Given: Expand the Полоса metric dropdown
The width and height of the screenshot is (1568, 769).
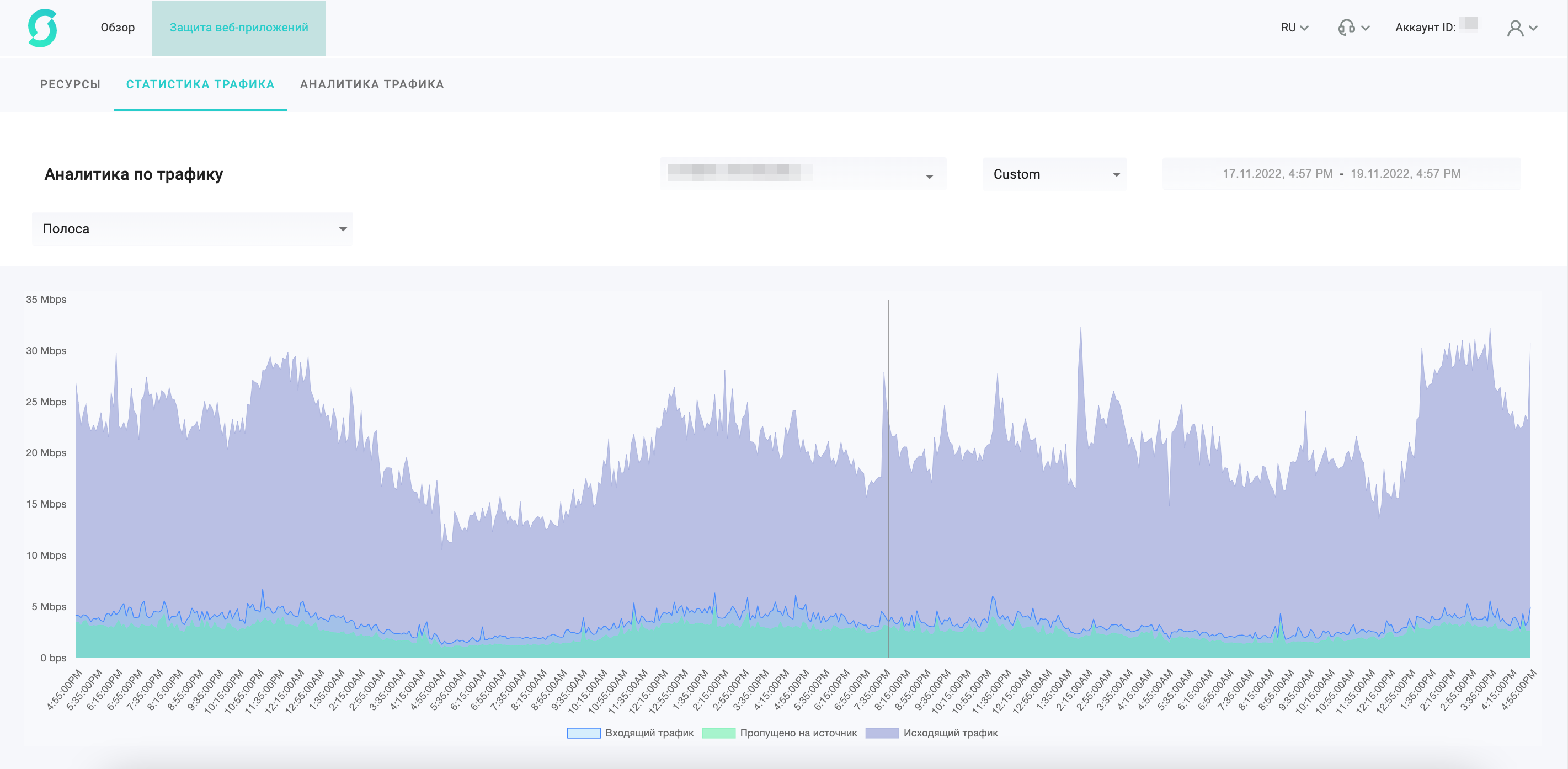Looking at the screenshot, I should click(x=193, y=229).
